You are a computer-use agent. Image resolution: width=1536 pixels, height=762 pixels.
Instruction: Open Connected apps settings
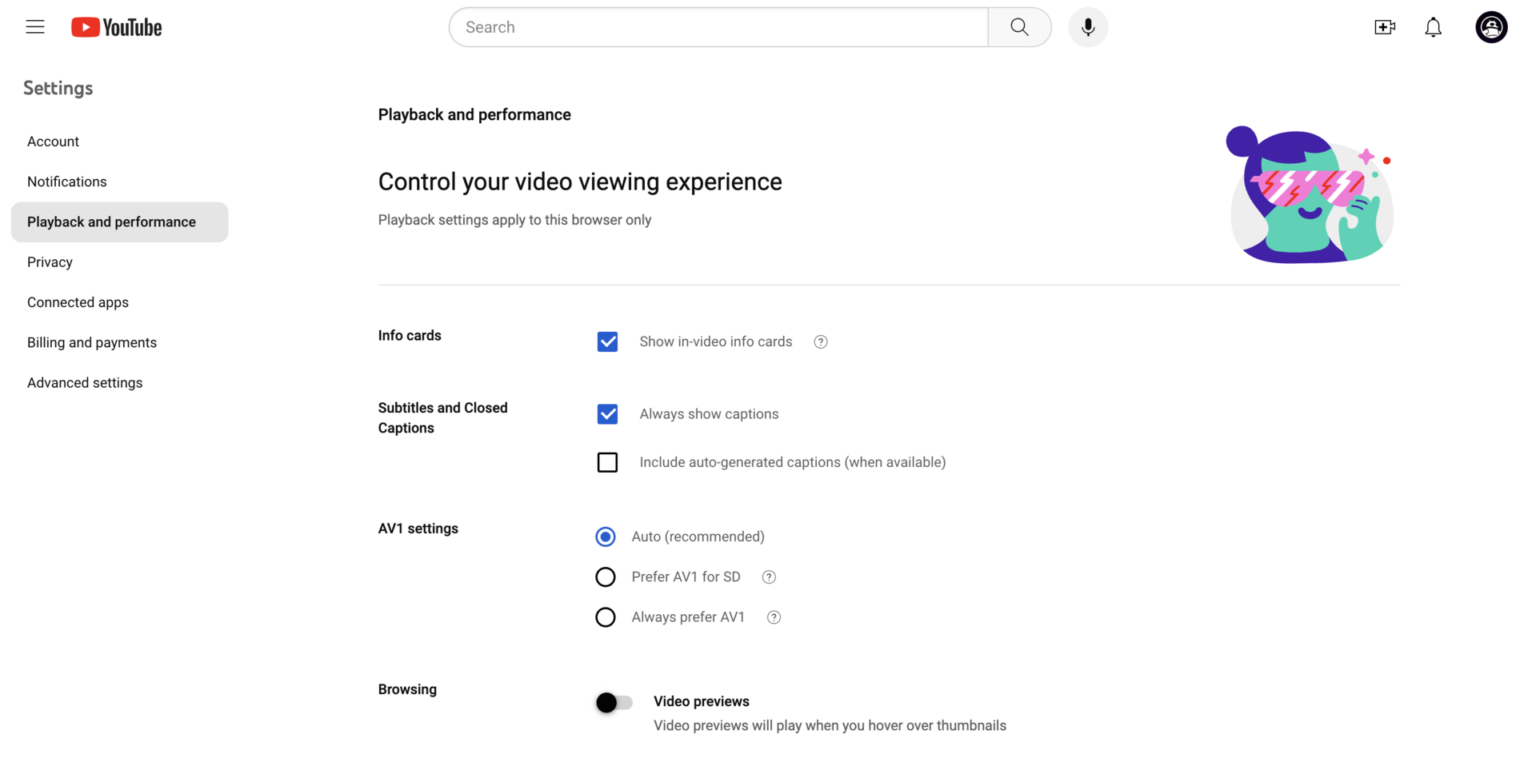78,302
